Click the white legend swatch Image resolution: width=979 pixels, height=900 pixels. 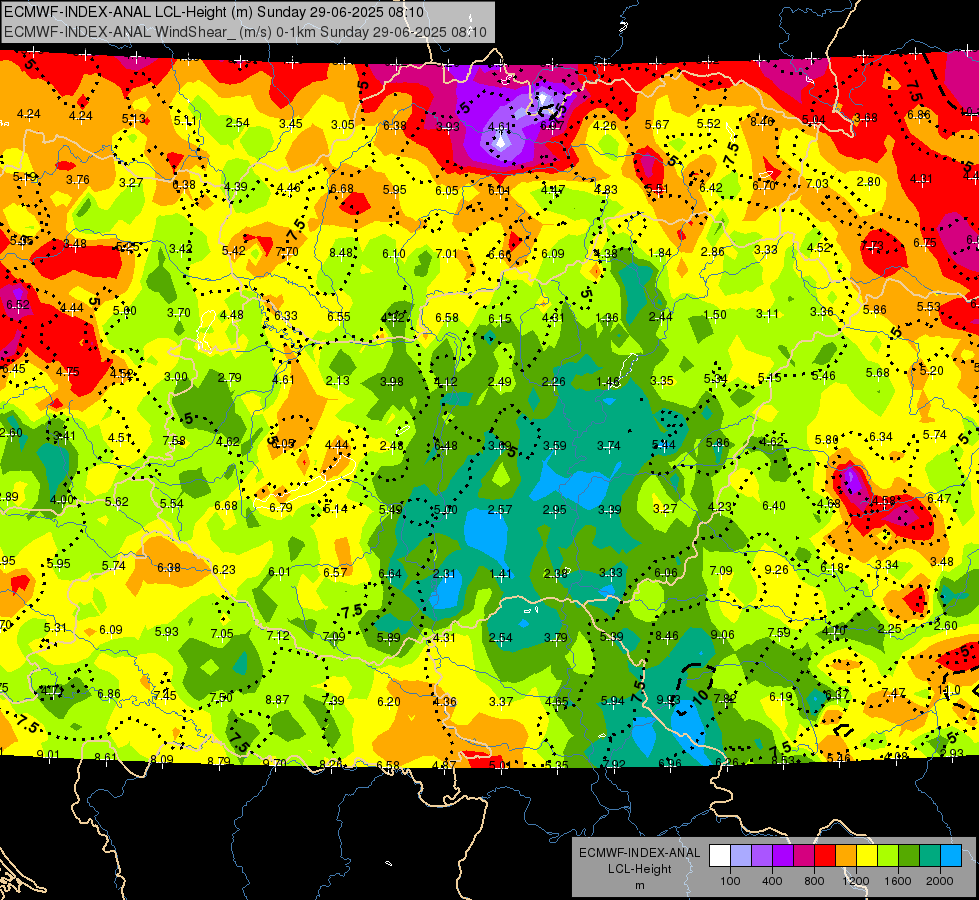pyautogui.click(x=720, y=856)
